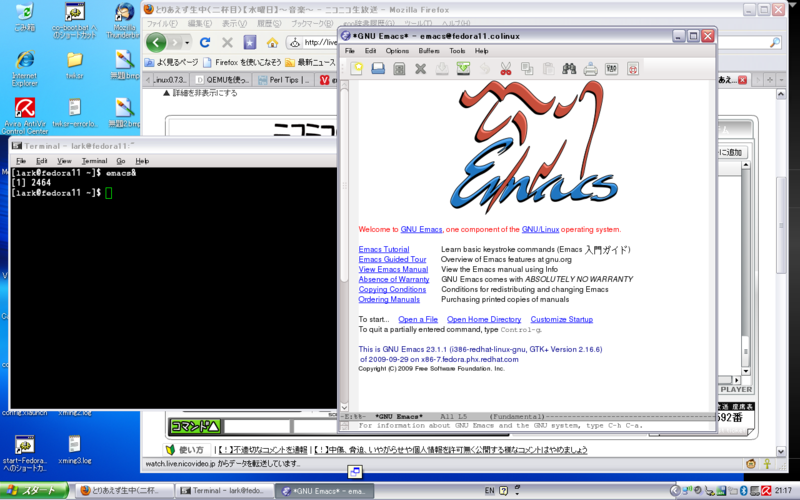800x500 pixels.
Task: Open the Absence of Warranty link
Action: pos(393,279)
